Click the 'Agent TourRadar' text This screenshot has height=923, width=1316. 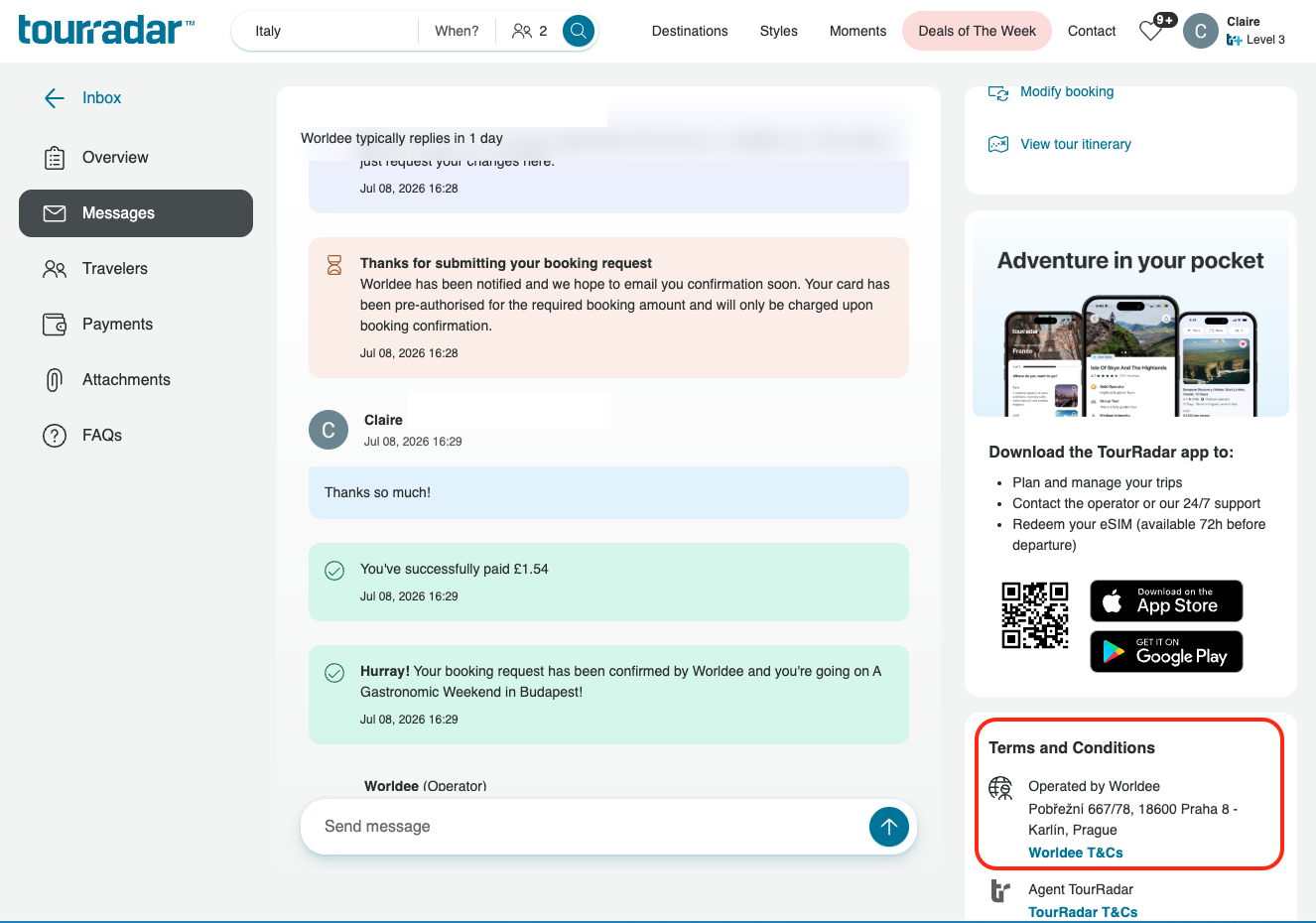1081,889
